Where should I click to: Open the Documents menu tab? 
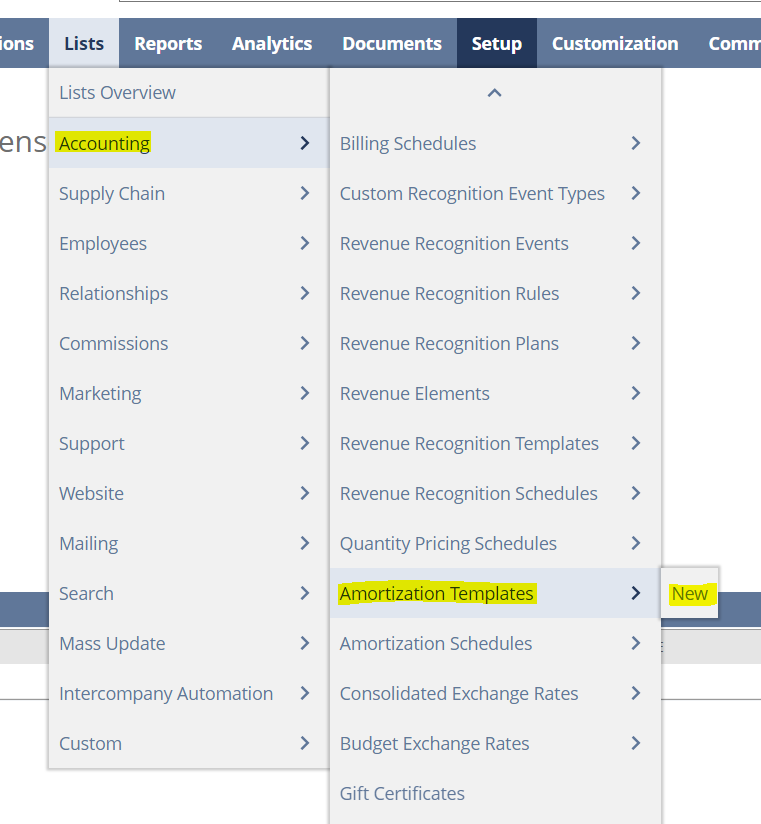point(392,43)
